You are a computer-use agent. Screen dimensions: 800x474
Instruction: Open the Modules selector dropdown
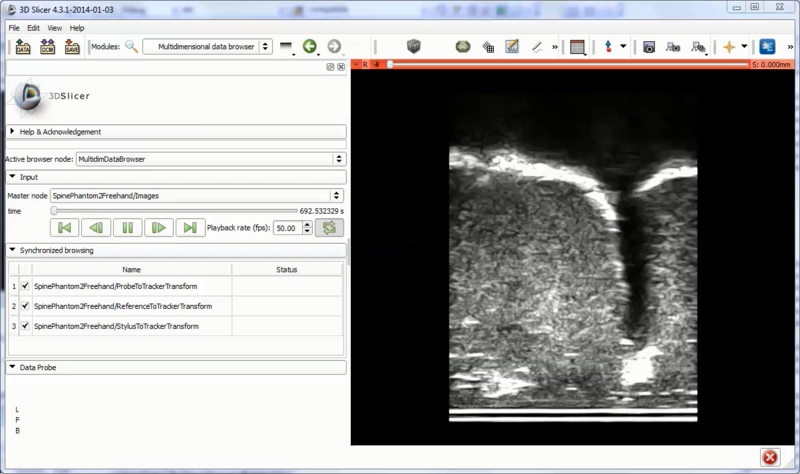pos(207,46)
